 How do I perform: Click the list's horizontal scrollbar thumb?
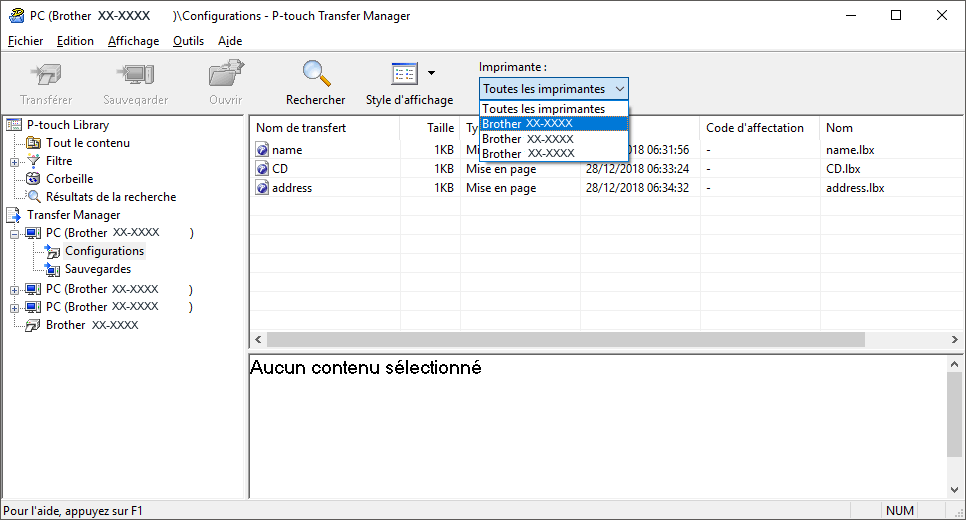[566, 339]
